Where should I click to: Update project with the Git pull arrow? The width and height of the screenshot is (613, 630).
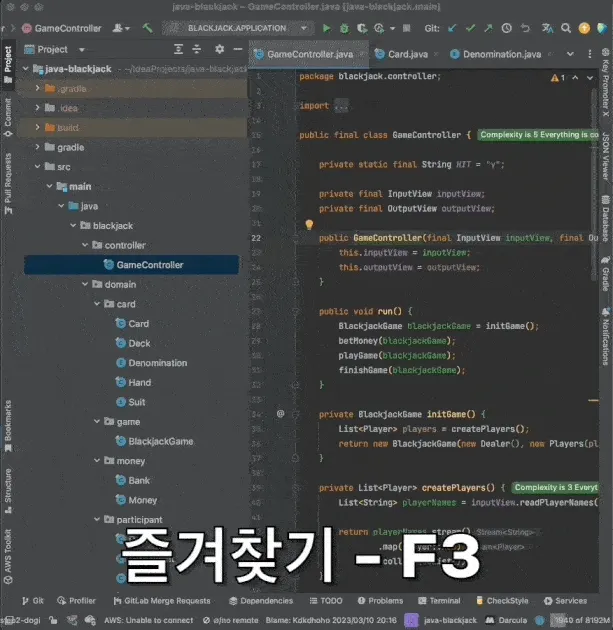(x=452, y=28)
